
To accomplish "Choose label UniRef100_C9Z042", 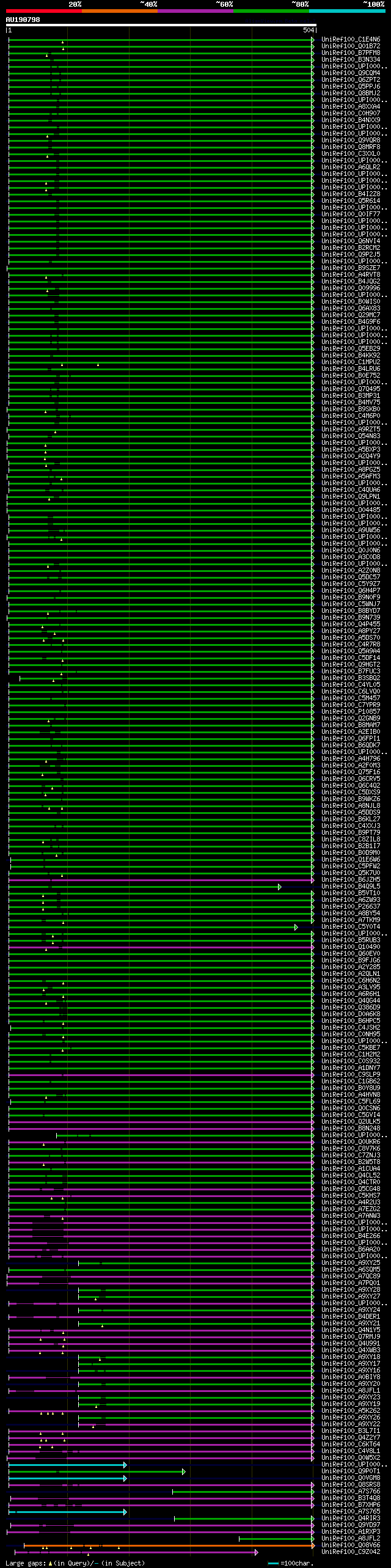I will coord(351,1552).
